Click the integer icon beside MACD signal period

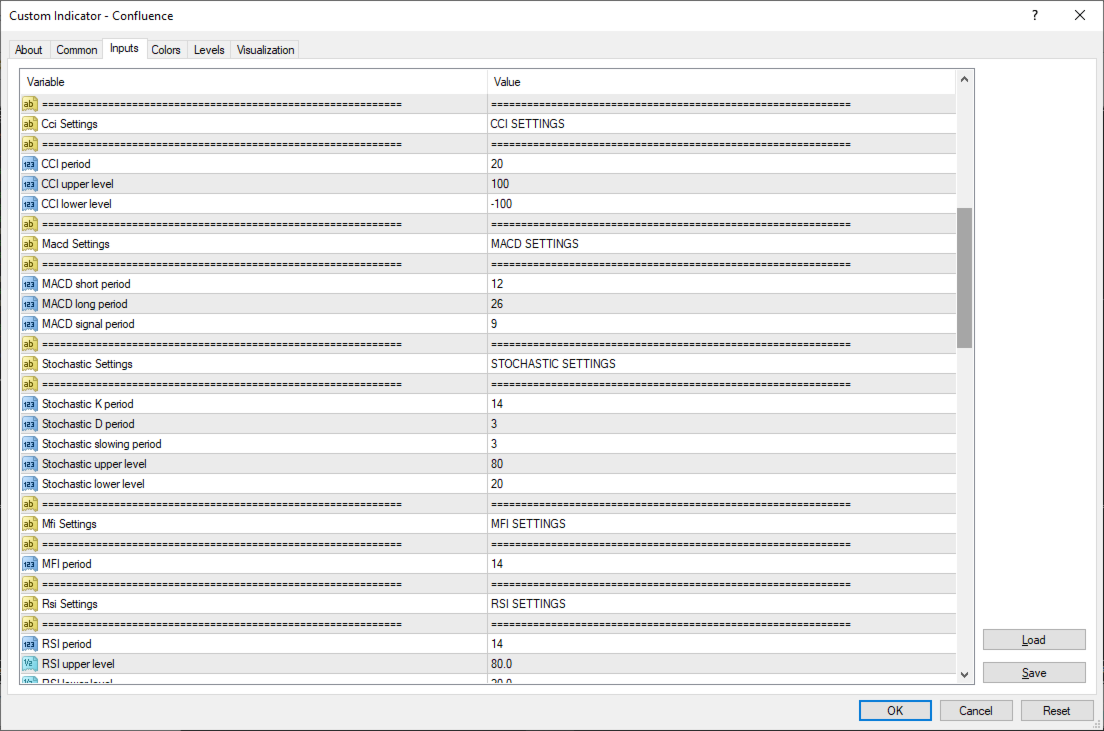tap(29, 324)
